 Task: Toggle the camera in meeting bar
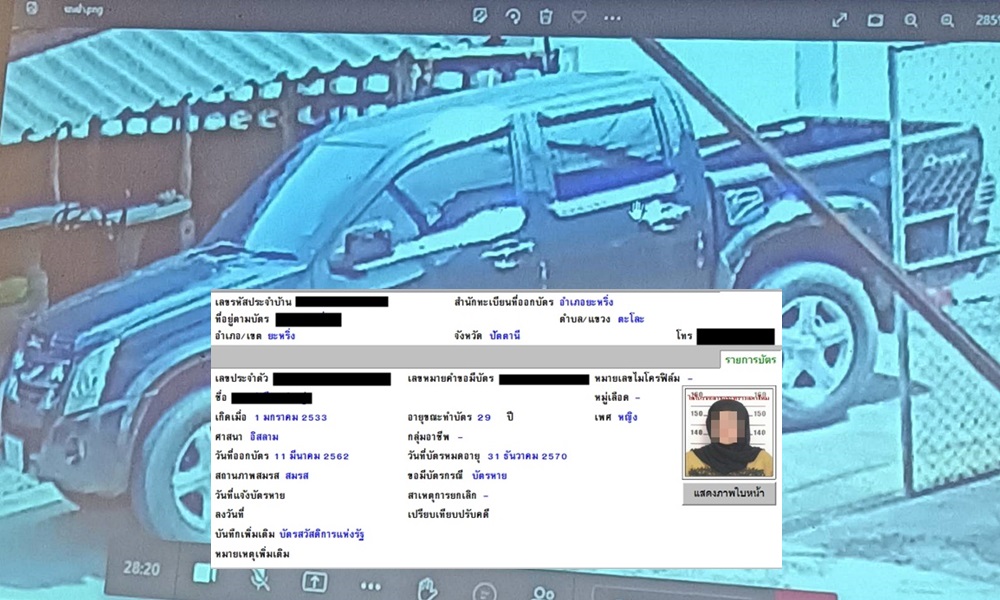(204, 573)
